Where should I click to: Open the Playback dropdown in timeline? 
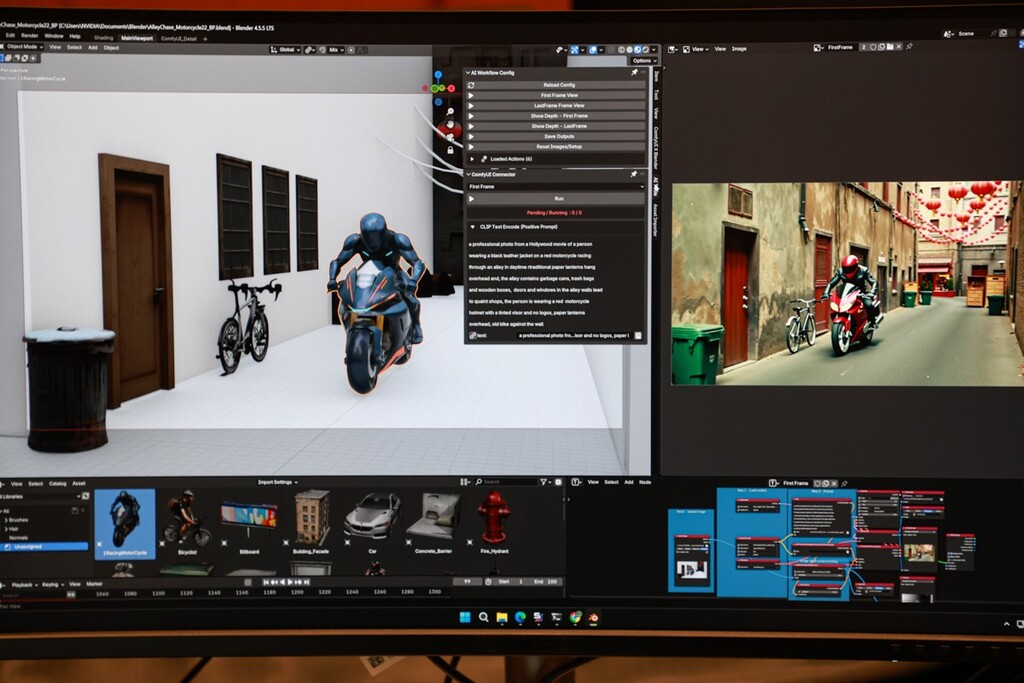pos(25,584)
